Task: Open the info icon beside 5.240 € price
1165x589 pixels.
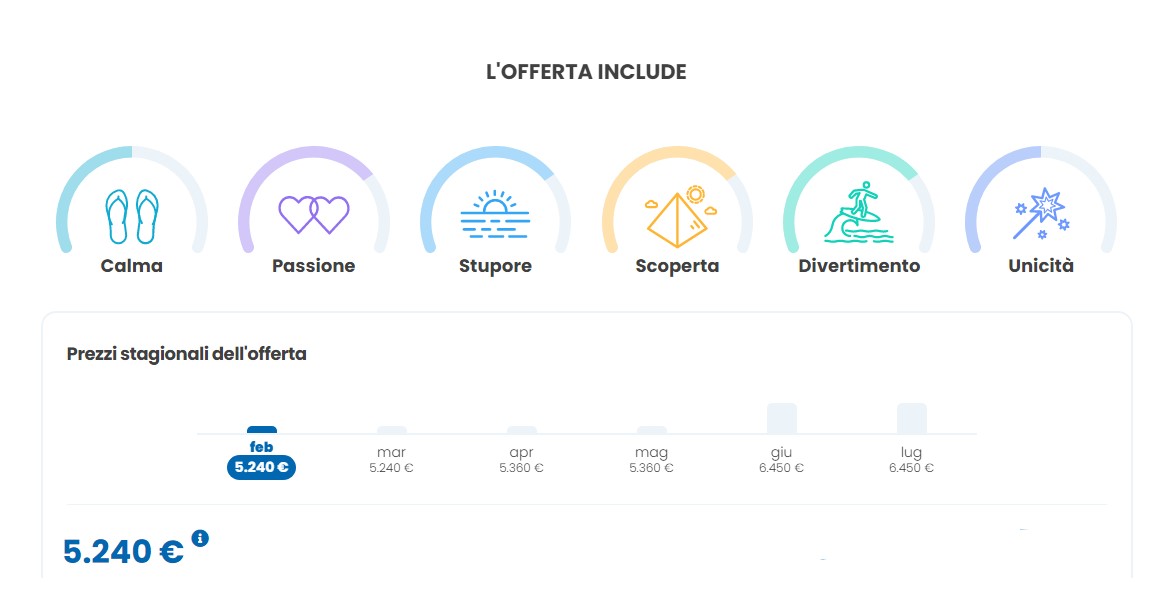Action: (x=200, y=538)
